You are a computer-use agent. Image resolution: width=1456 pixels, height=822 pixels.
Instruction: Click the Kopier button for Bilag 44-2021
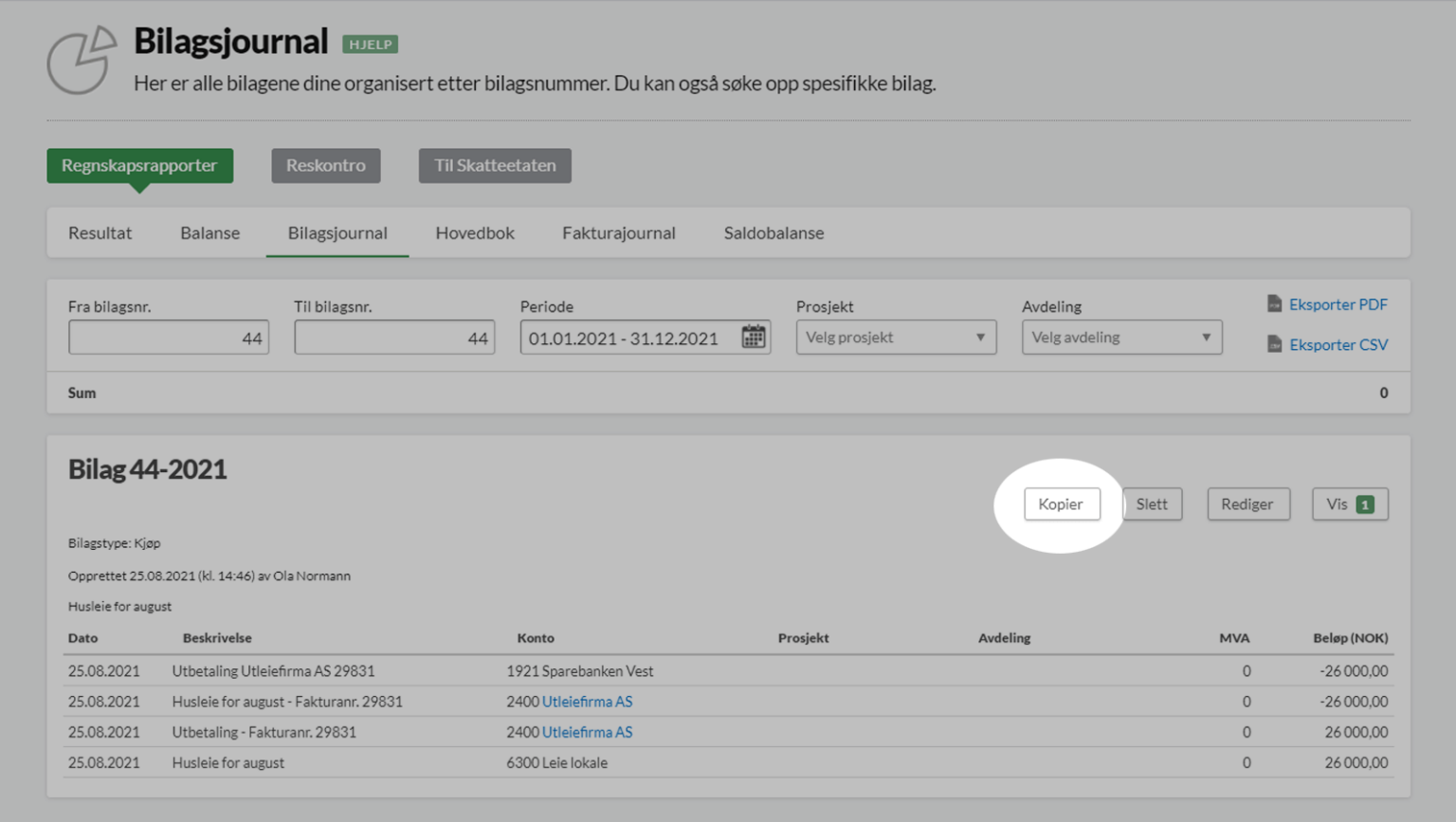pyautogui.click(x=1061, y=504)
